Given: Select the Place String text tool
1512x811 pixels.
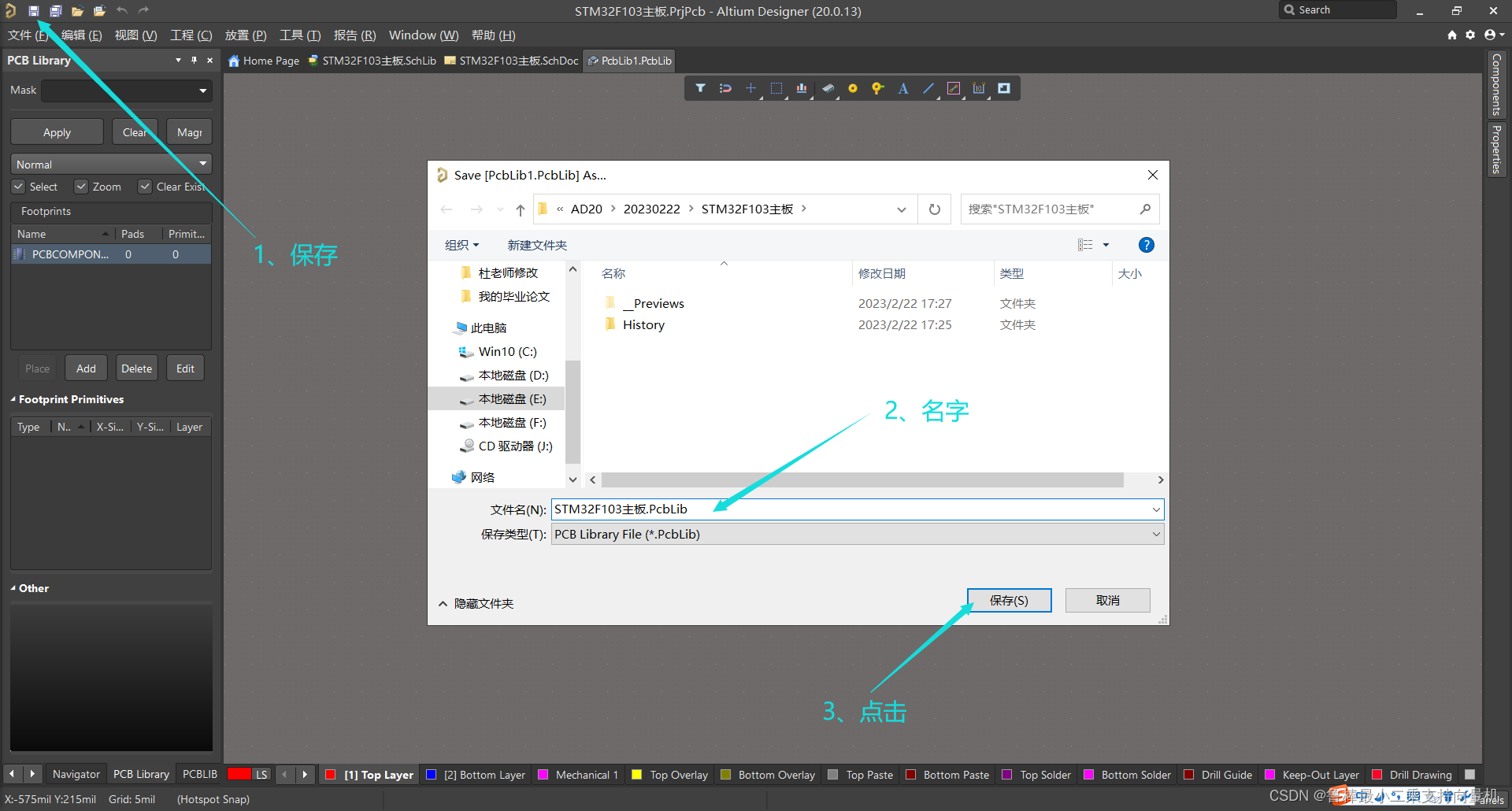Looking at the screenshot, I should pyautogui.click(x=903, y=88).
